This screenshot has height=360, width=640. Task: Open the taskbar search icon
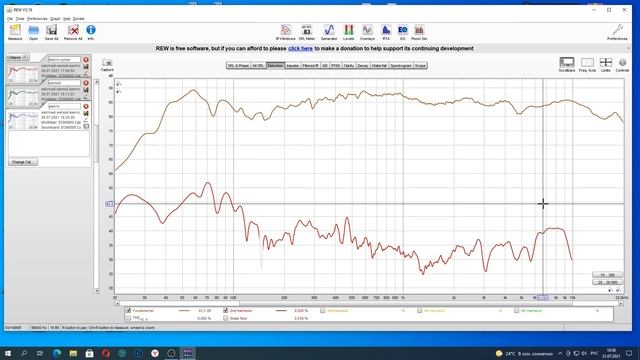[x=24, y=353]
